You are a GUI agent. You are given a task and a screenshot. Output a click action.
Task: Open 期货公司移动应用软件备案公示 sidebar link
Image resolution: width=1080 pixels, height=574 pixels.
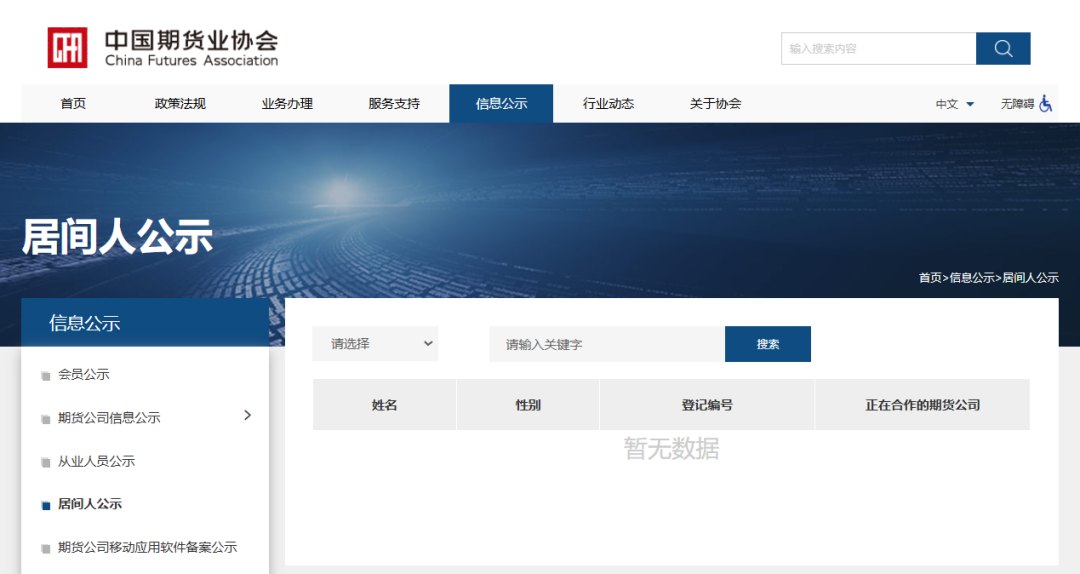pyautogui.click(x=147, y=547)
